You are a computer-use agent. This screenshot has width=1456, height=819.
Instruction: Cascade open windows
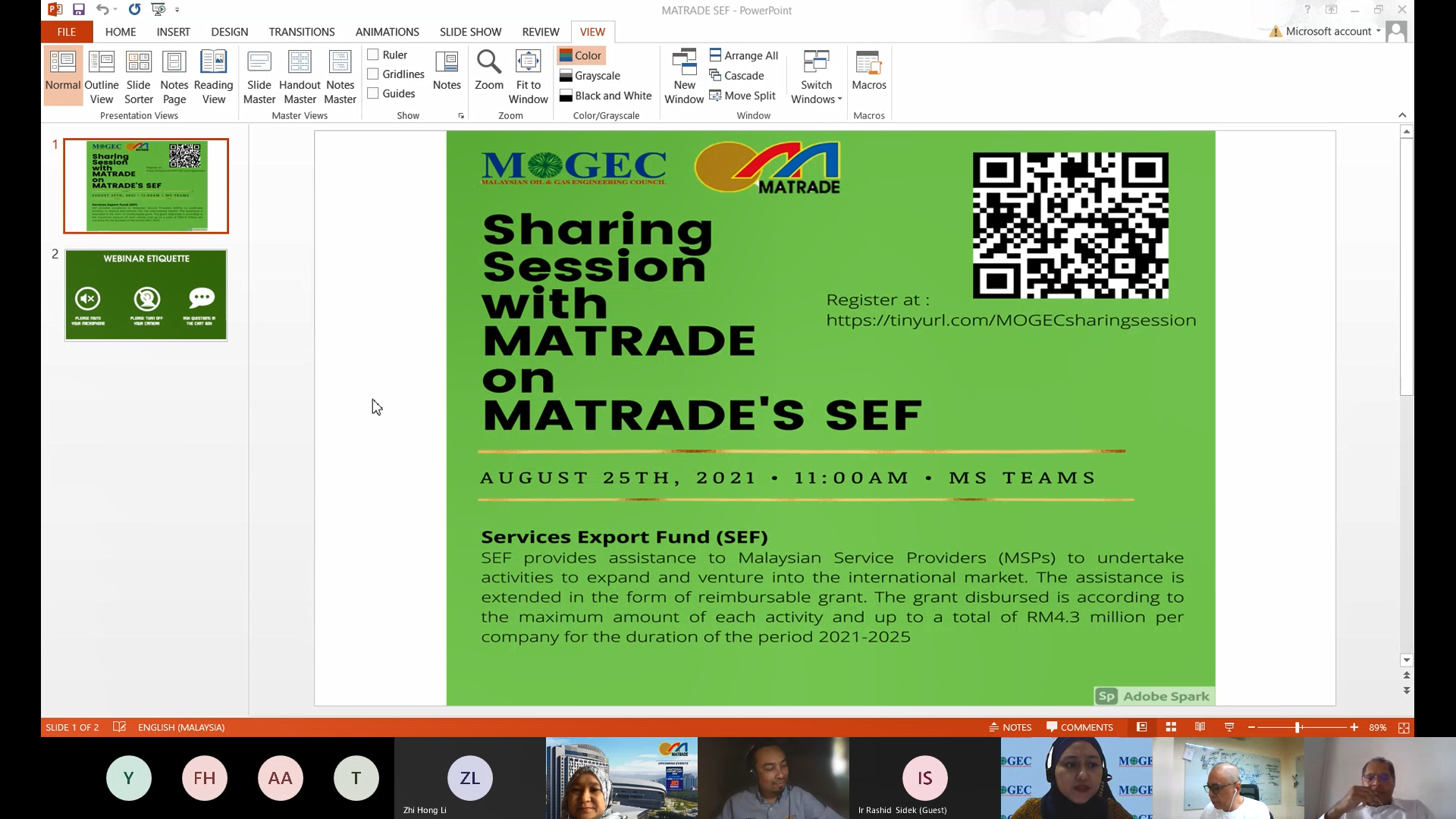pos(736,76)
